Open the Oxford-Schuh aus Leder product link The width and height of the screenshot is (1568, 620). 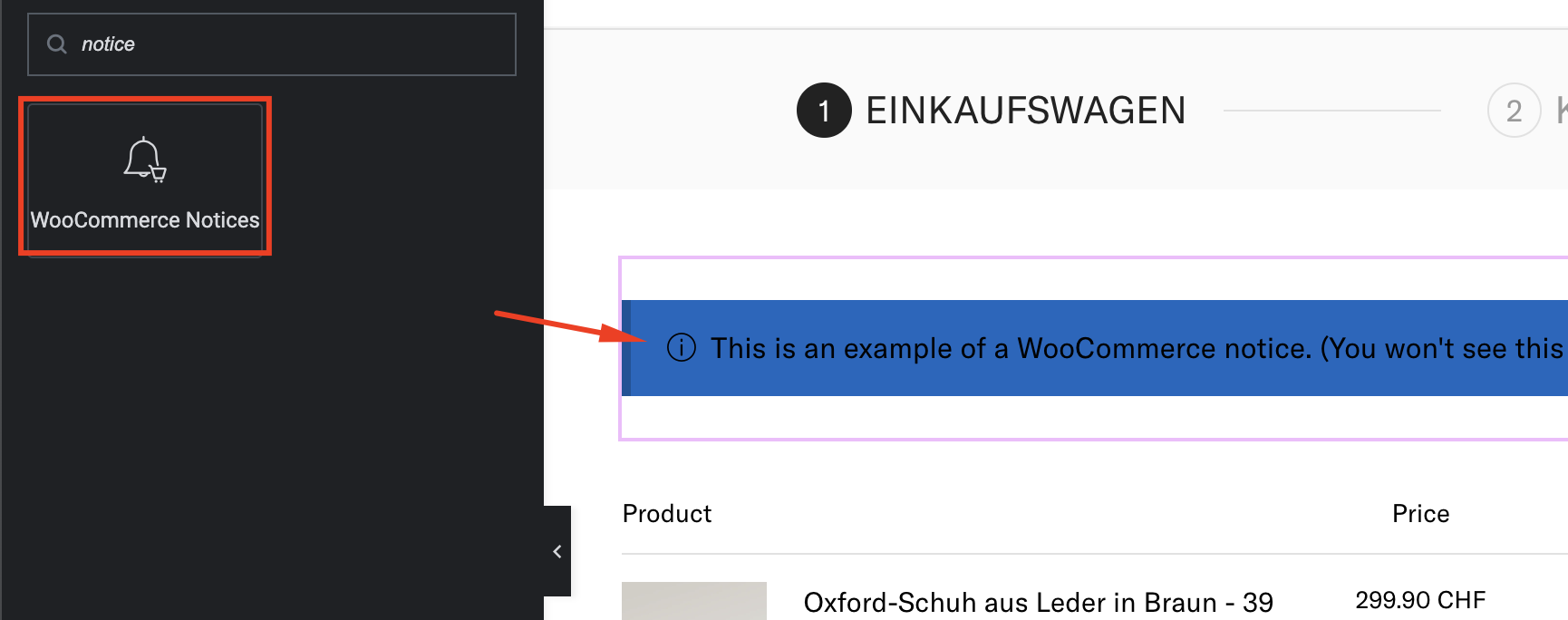click(1039, 603)
